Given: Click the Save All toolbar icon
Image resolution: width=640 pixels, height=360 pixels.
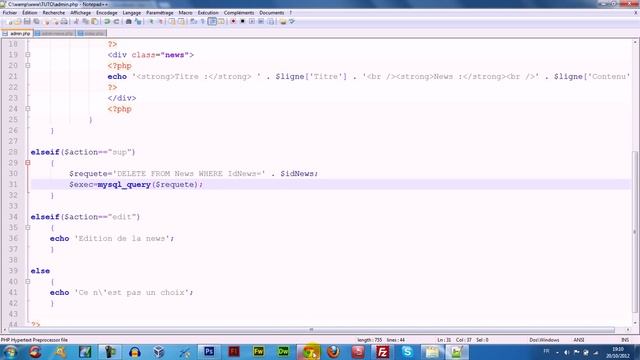Looking at the screenshot, I should 36,21.
